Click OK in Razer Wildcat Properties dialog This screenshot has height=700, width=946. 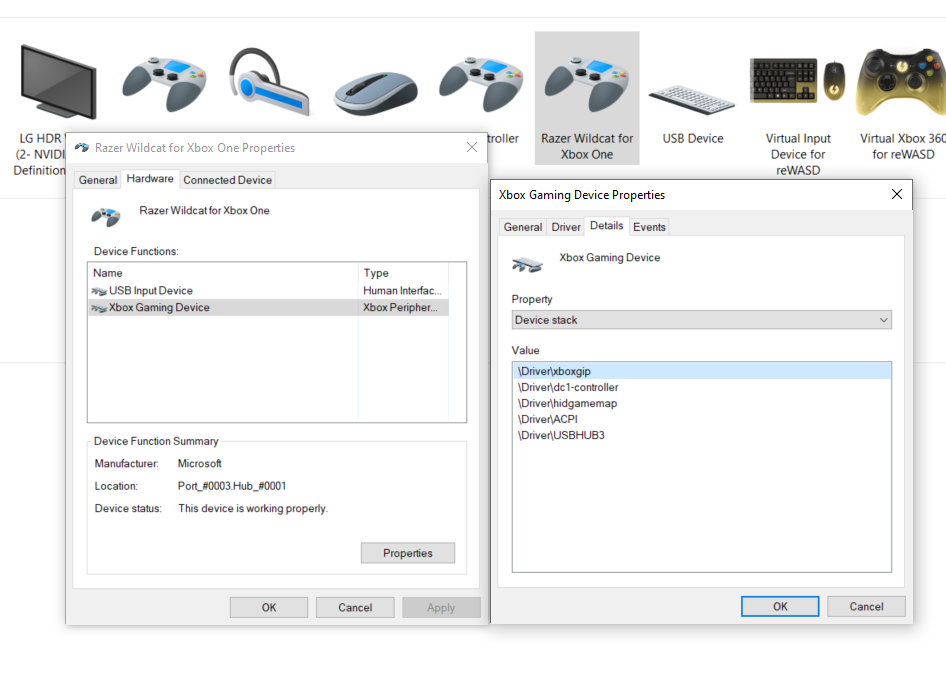pos(268,607)
